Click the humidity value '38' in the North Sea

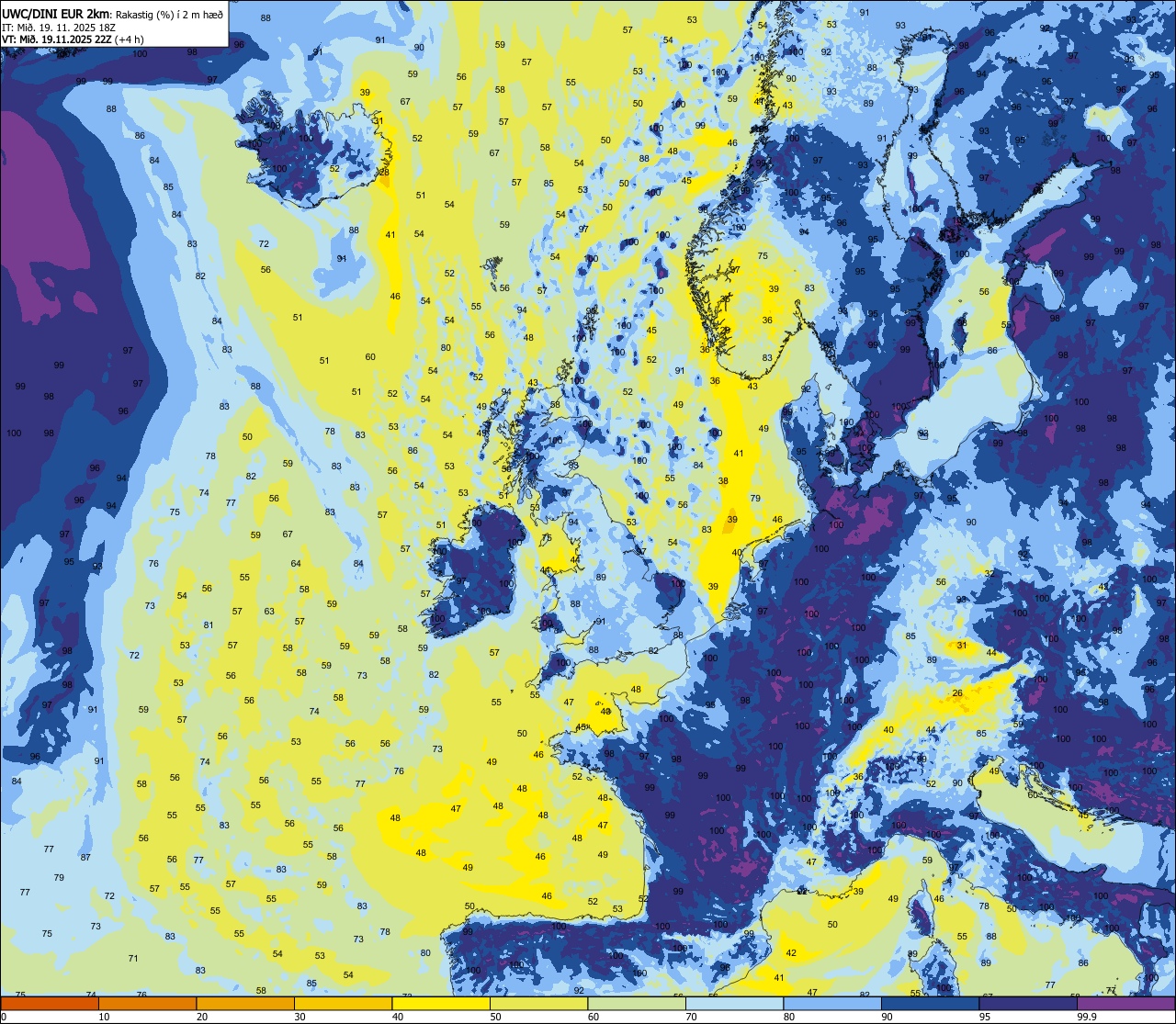point(723,481)
